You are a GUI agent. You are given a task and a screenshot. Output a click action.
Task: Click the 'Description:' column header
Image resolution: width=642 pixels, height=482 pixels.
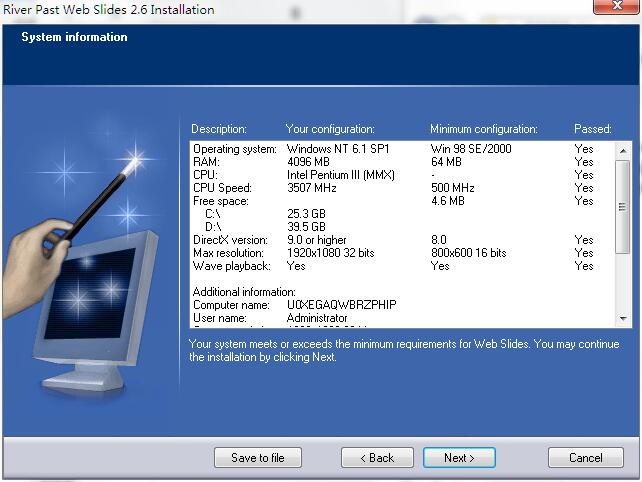pyautogui.click(x=219, y=129)
